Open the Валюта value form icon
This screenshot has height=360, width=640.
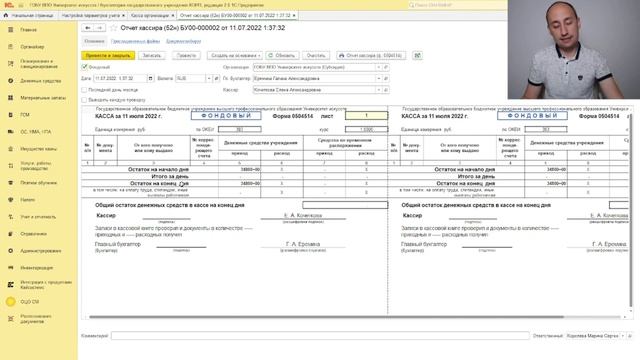click(x=216, y=78)
